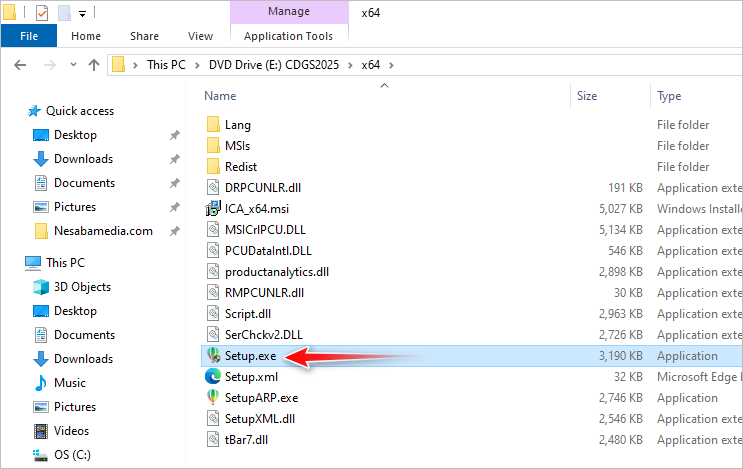This screenshot has width=743, height=469.
Task: Open the View ribbon tab
Action: coord(200,36)
